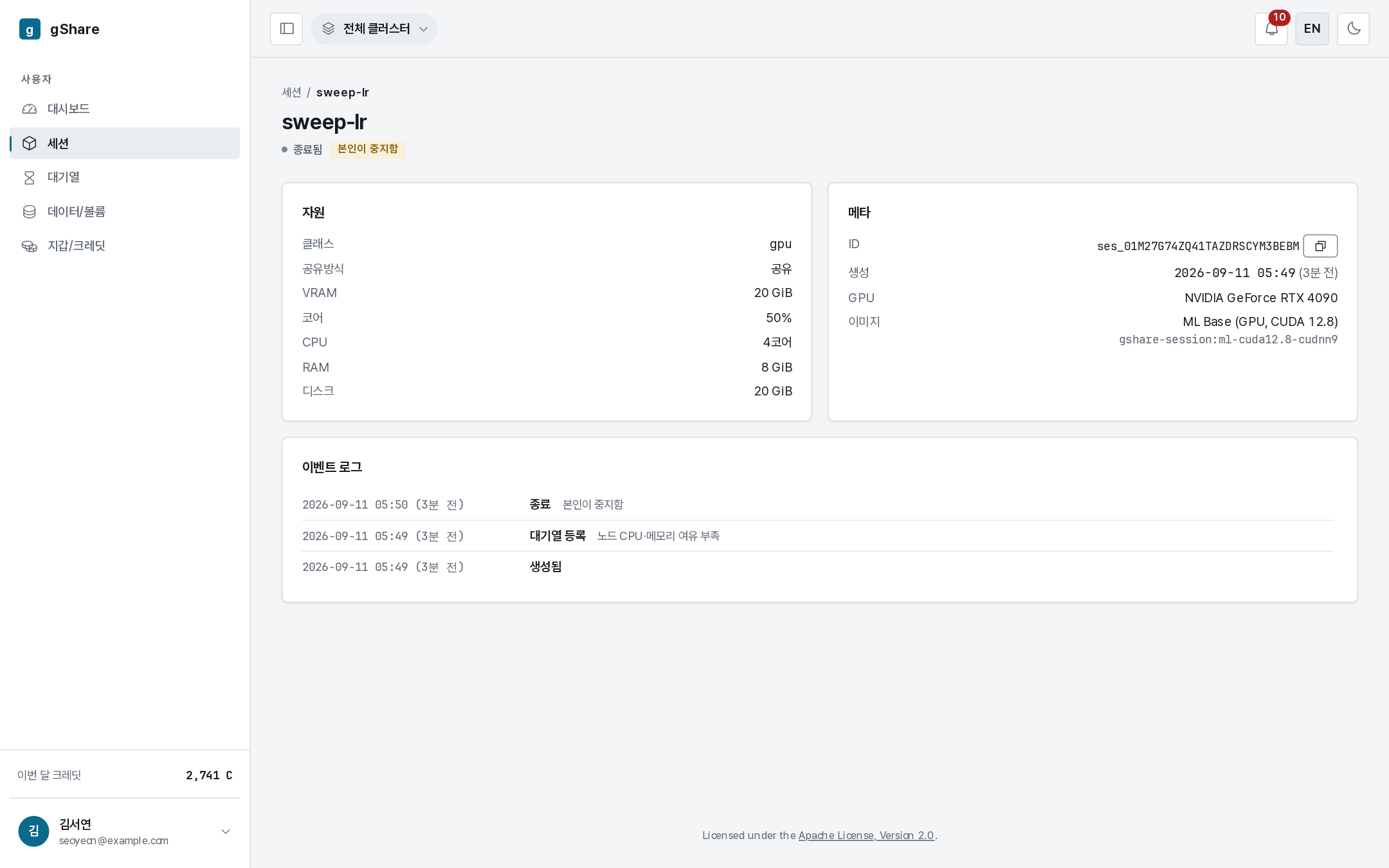1389x868 pixels.
Task: Open the Apache License, Version 2.0 link
Action: pyautogui.click(x=866, y=835)
